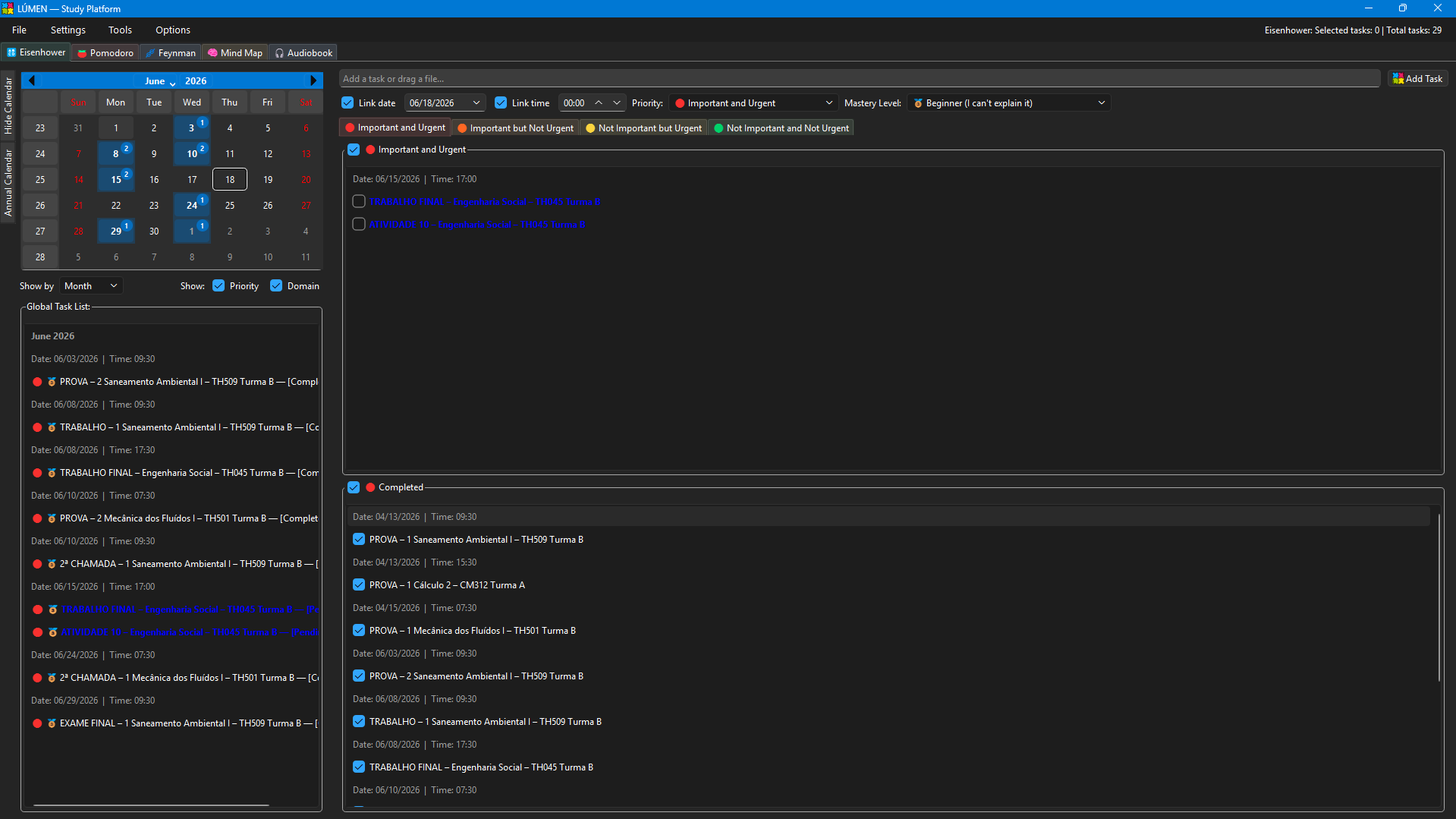1456x819 pixels.
Task: Filter by Not Important and Not Urgent
Action: (x=781, y=128)
